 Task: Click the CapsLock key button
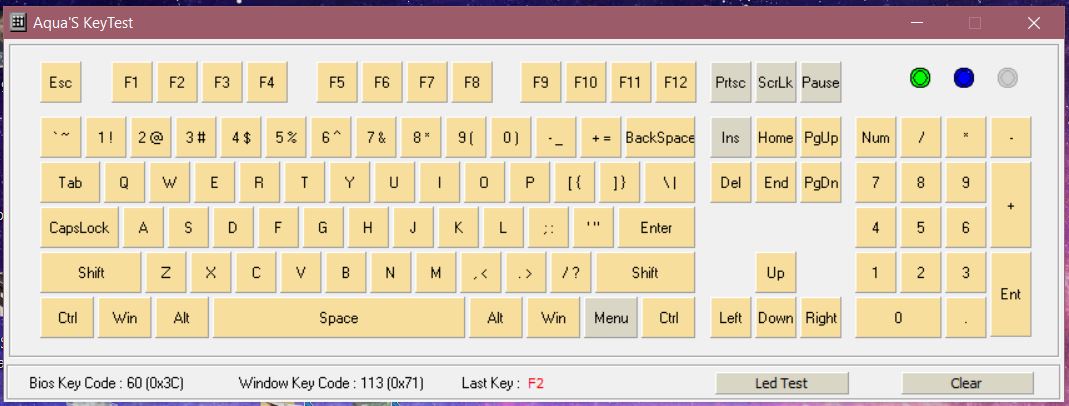coord(80,228)
